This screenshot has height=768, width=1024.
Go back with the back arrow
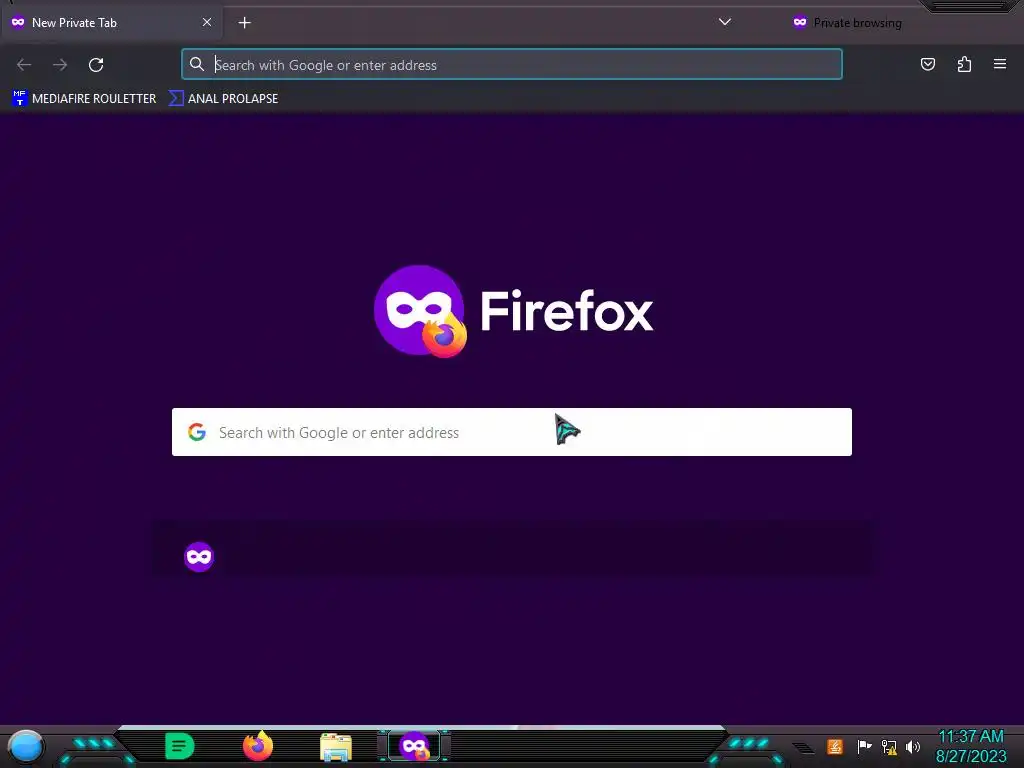(x=24, y=65)
